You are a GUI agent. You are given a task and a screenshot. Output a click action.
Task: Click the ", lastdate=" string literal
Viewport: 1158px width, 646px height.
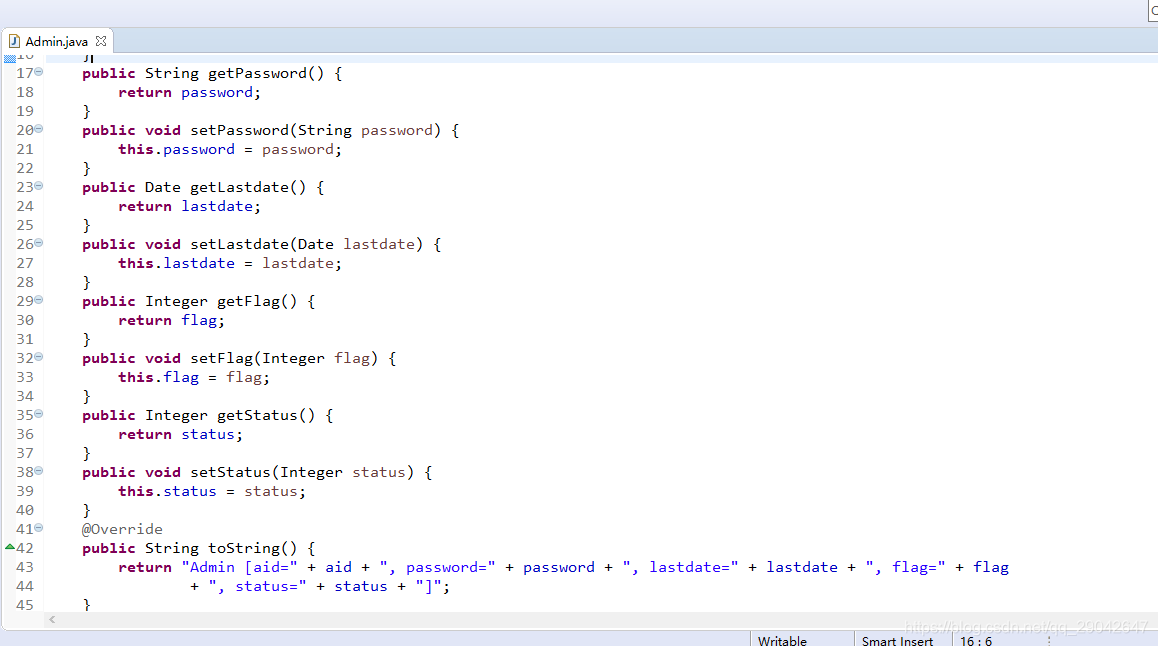[680, 568]
